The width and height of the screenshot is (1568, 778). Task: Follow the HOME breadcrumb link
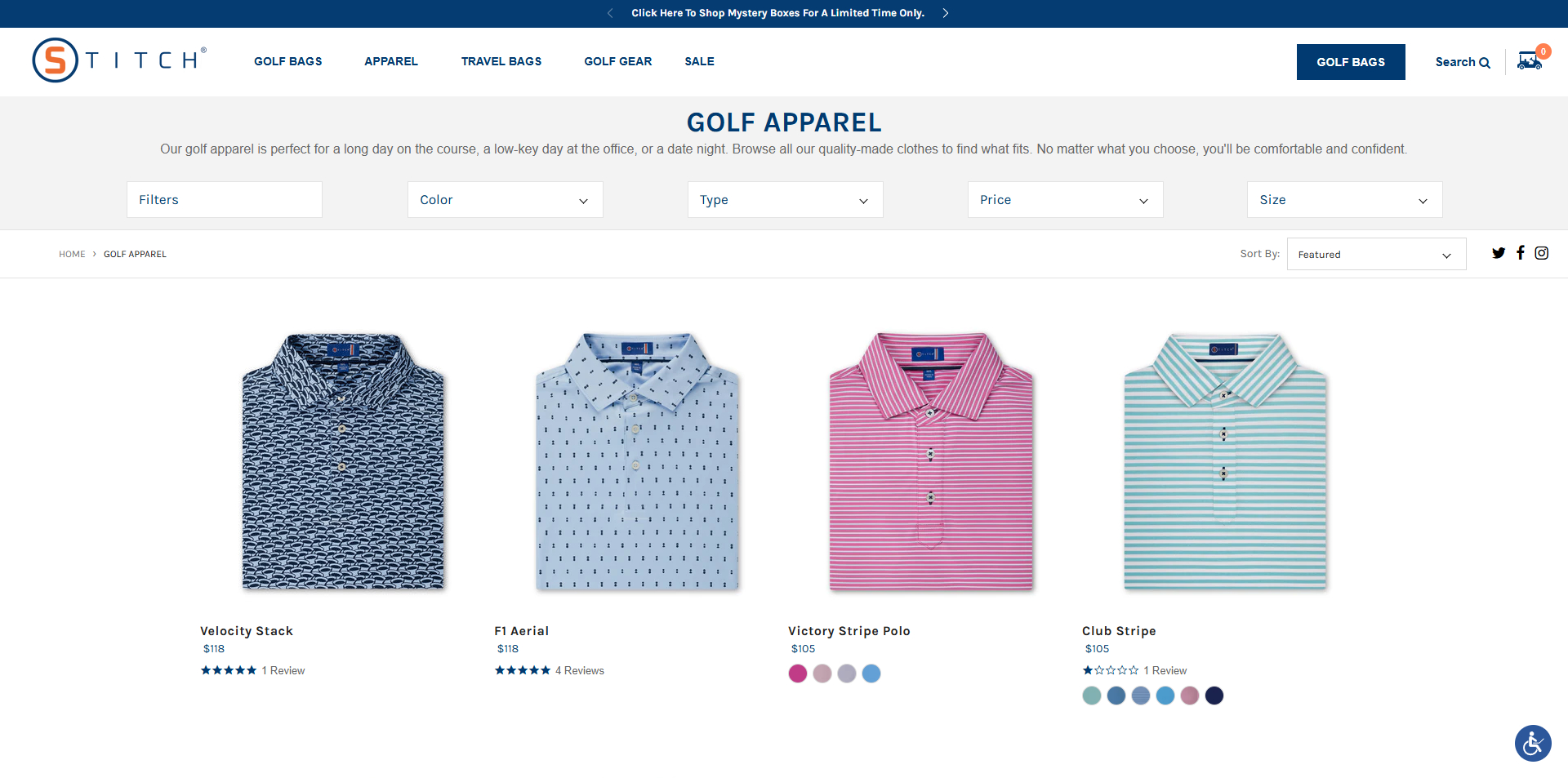click(x=72, y=254)
